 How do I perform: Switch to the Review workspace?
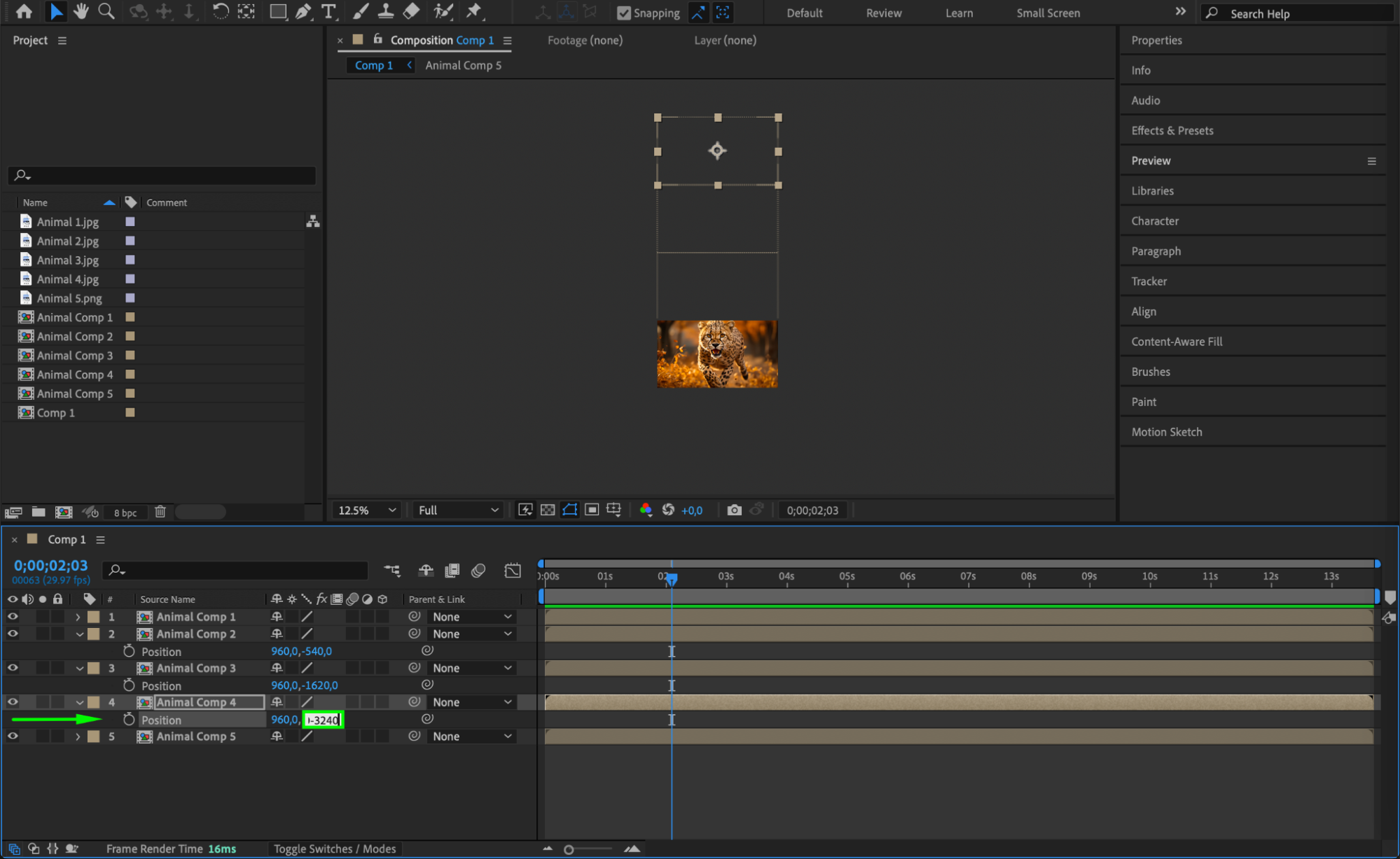pyautogui.click(x=883, y=13)
